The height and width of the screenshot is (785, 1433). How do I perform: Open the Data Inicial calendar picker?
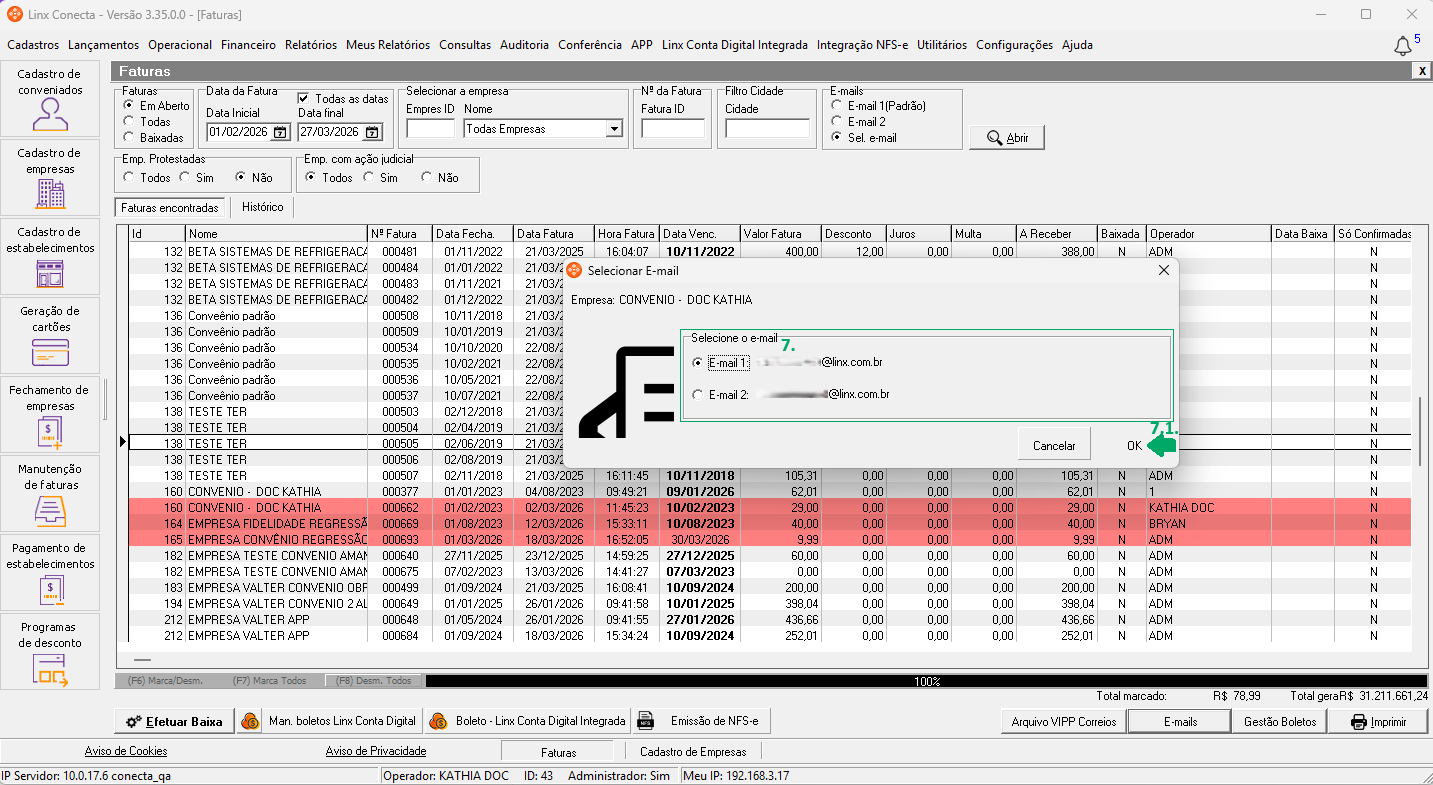280,132
